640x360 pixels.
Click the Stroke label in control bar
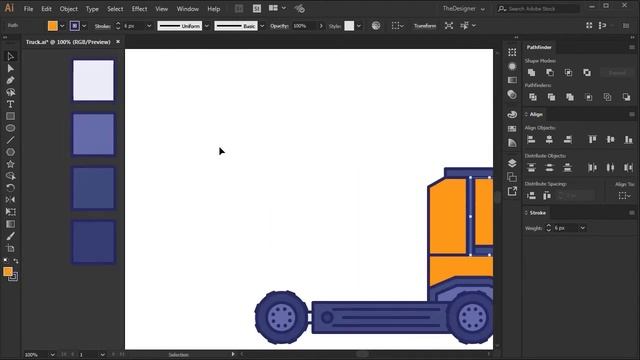pos(102,26)
